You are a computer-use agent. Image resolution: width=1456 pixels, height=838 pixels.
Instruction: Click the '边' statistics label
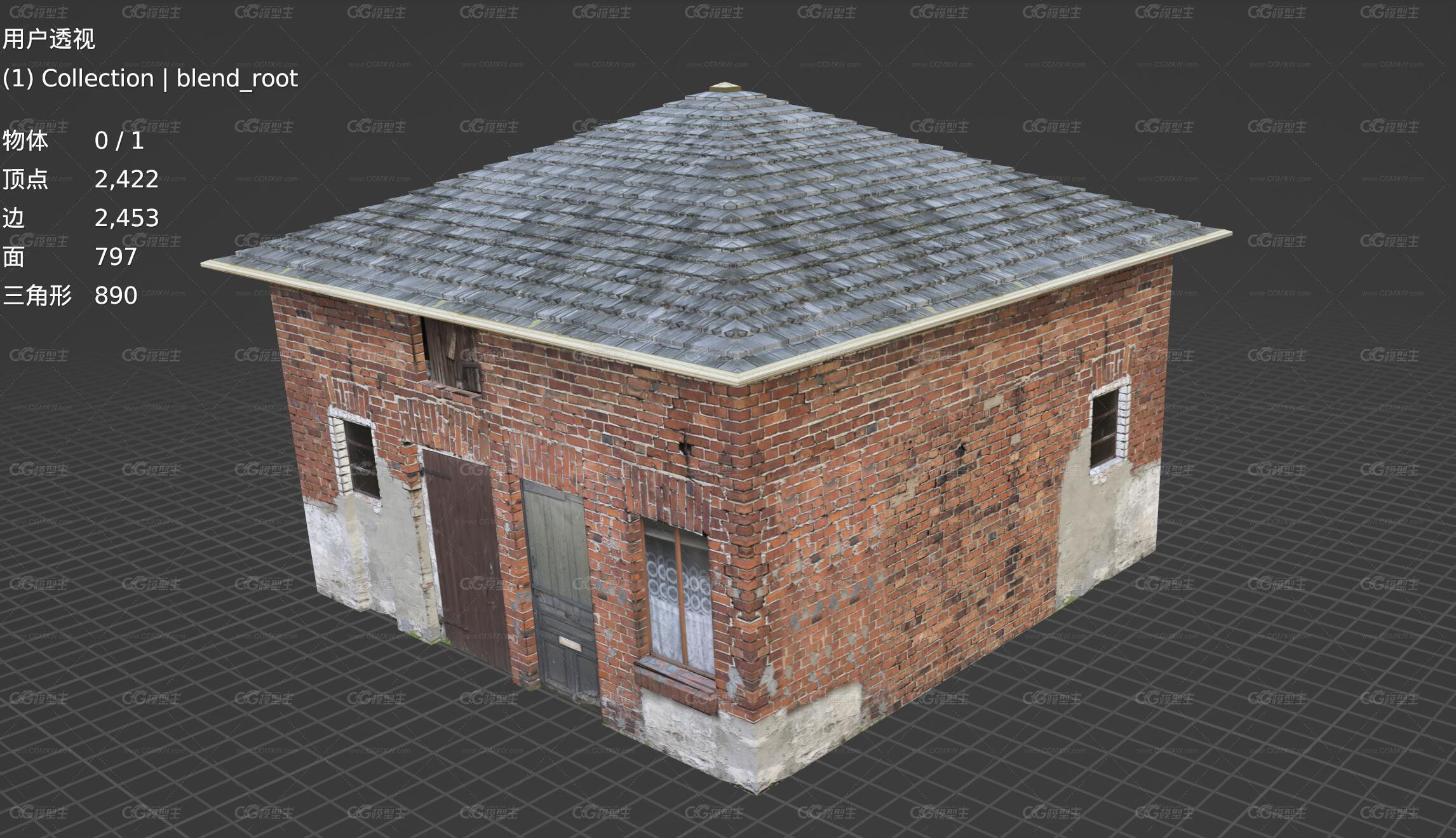point(14,218)
